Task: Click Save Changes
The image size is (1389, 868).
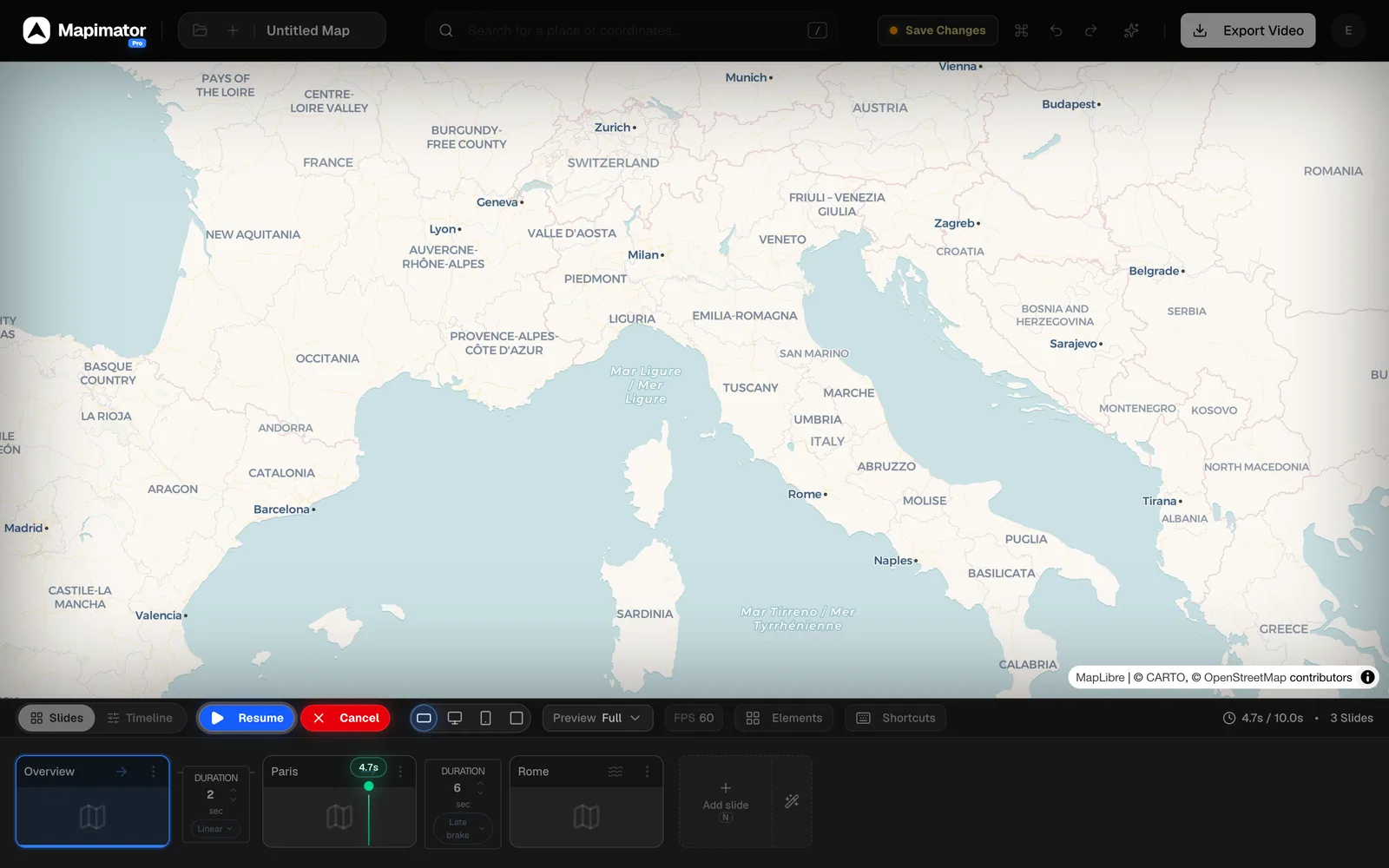Action: click(938, 30)
